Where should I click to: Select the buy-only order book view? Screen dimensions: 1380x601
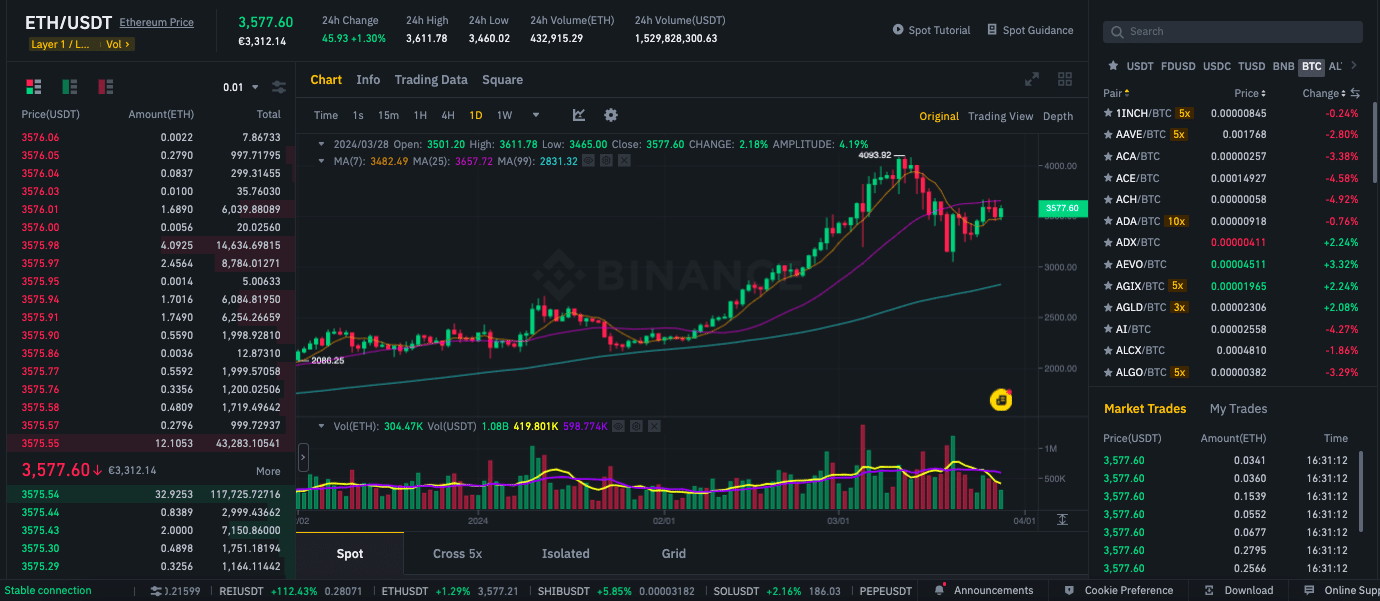coord(69,87)
